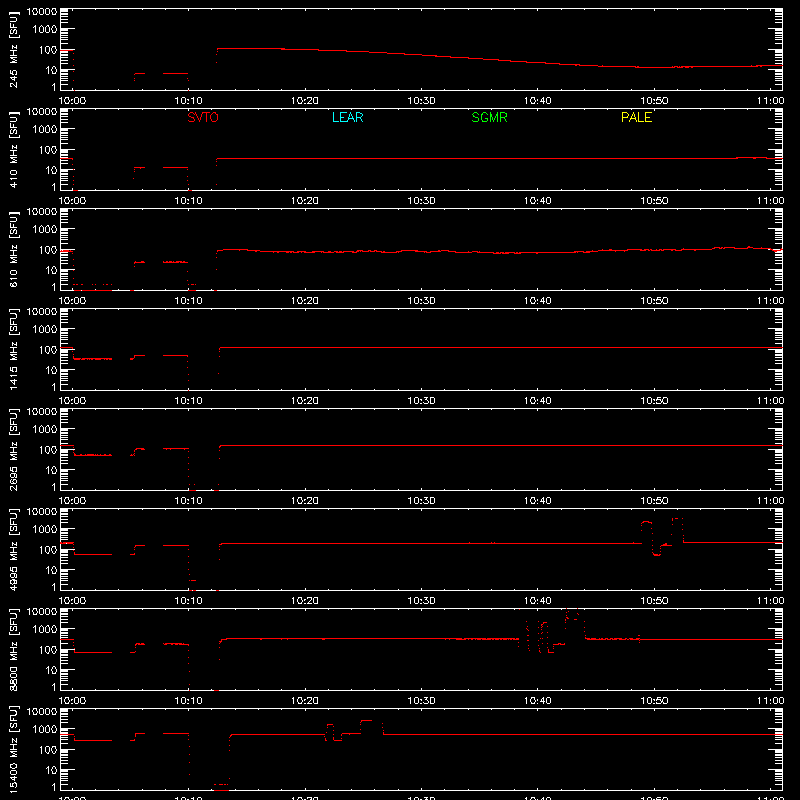Click 10:50 tick below the 610 MHz panel
Viewport: 800px width, 800px height.
point(654,301)
